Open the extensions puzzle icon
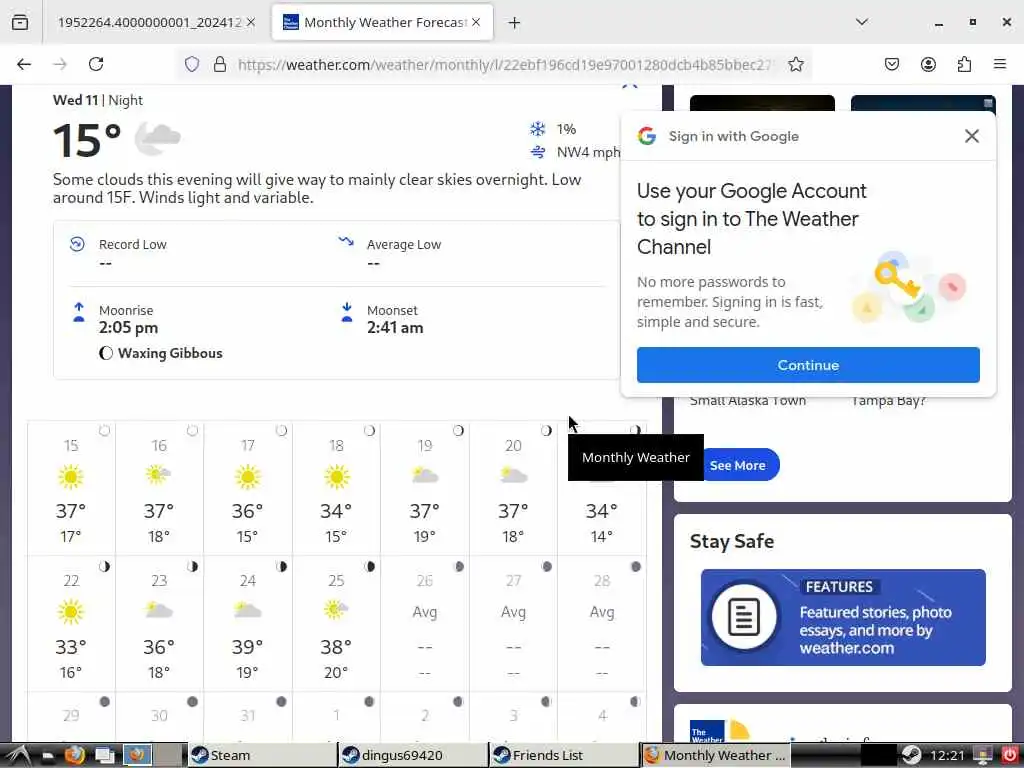The height and width of the screenshot is (768, 1024). pyautogui.click(x=964, y=64)
